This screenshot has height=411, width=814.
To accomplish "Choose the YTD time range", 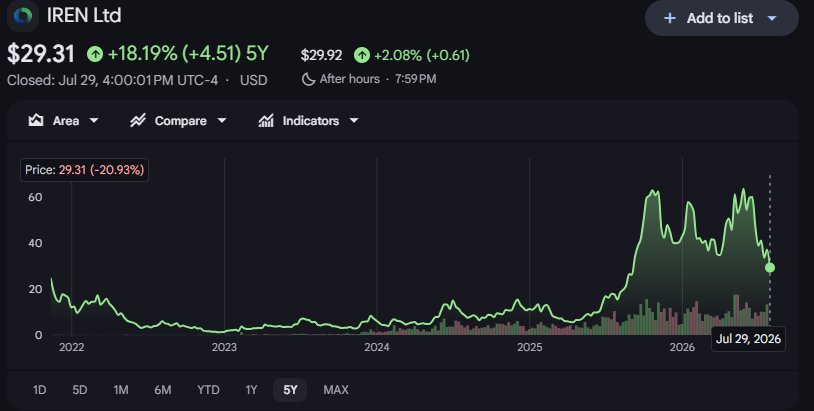I will click(208, 390).
